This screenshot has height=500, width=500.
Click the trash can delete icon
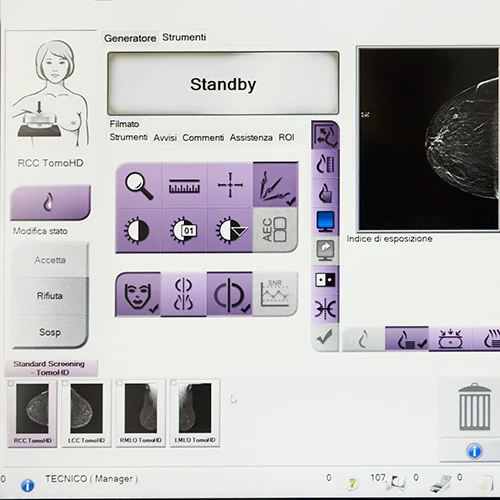coord(475,407)
